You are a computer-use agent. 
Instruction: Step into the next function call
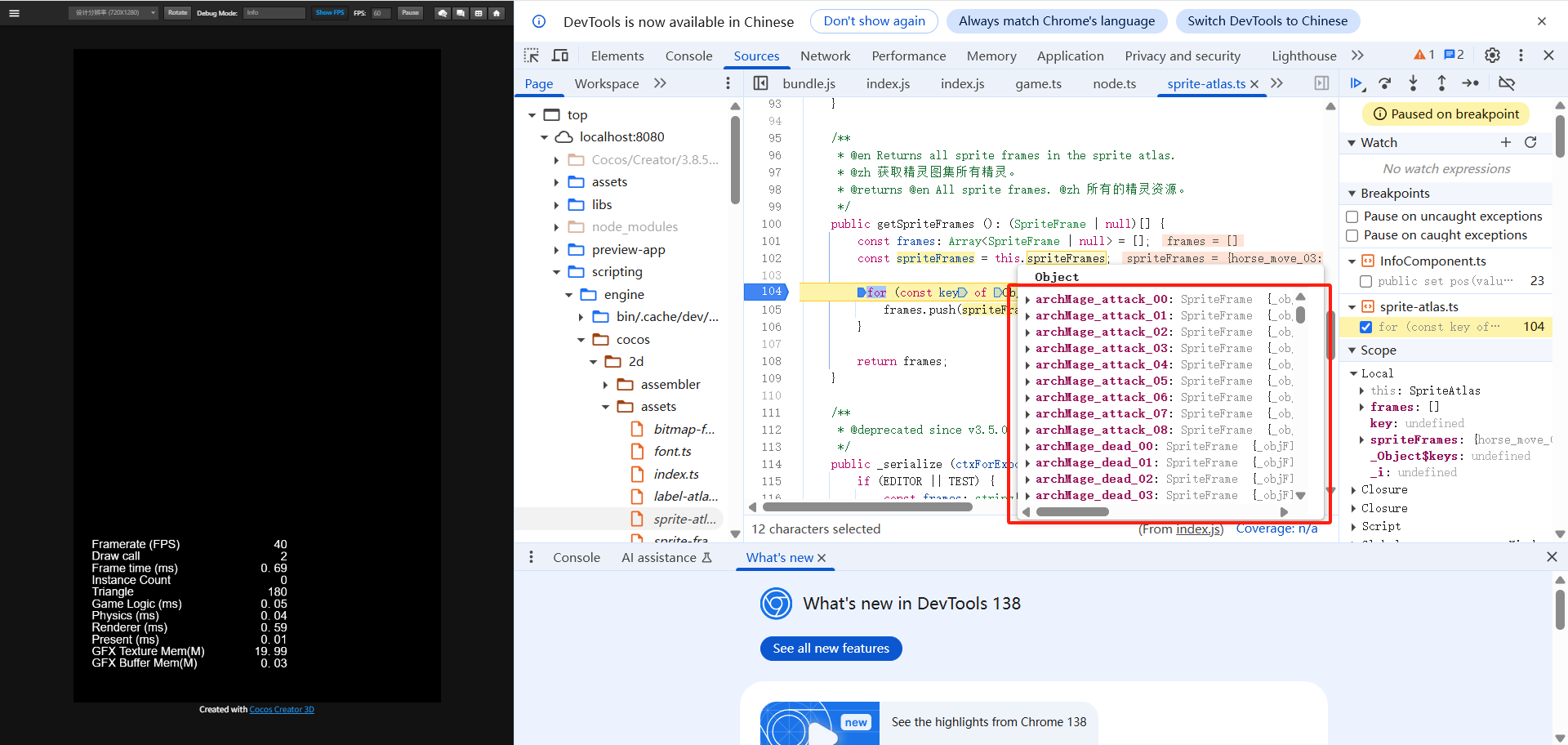tap(1413, 83)
